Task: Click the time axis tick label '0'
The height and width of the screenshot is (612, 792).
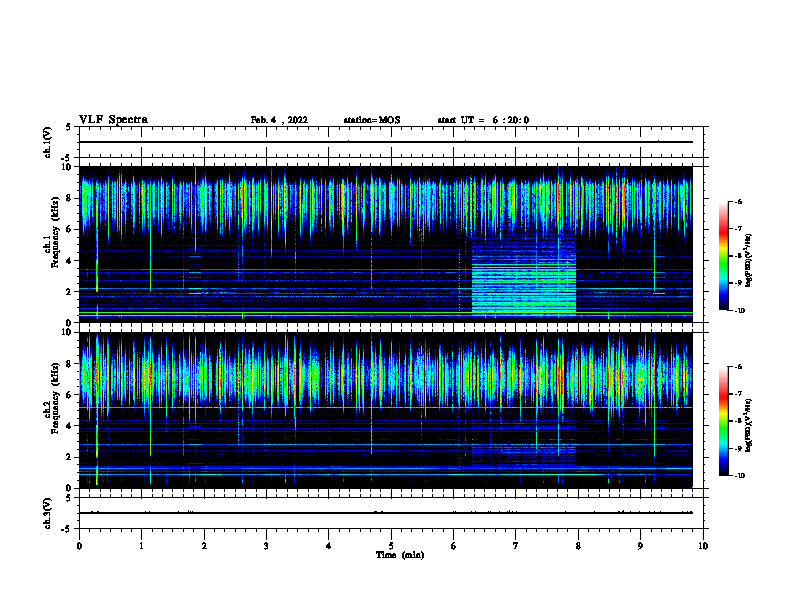Action: click(x=79, y=546)
